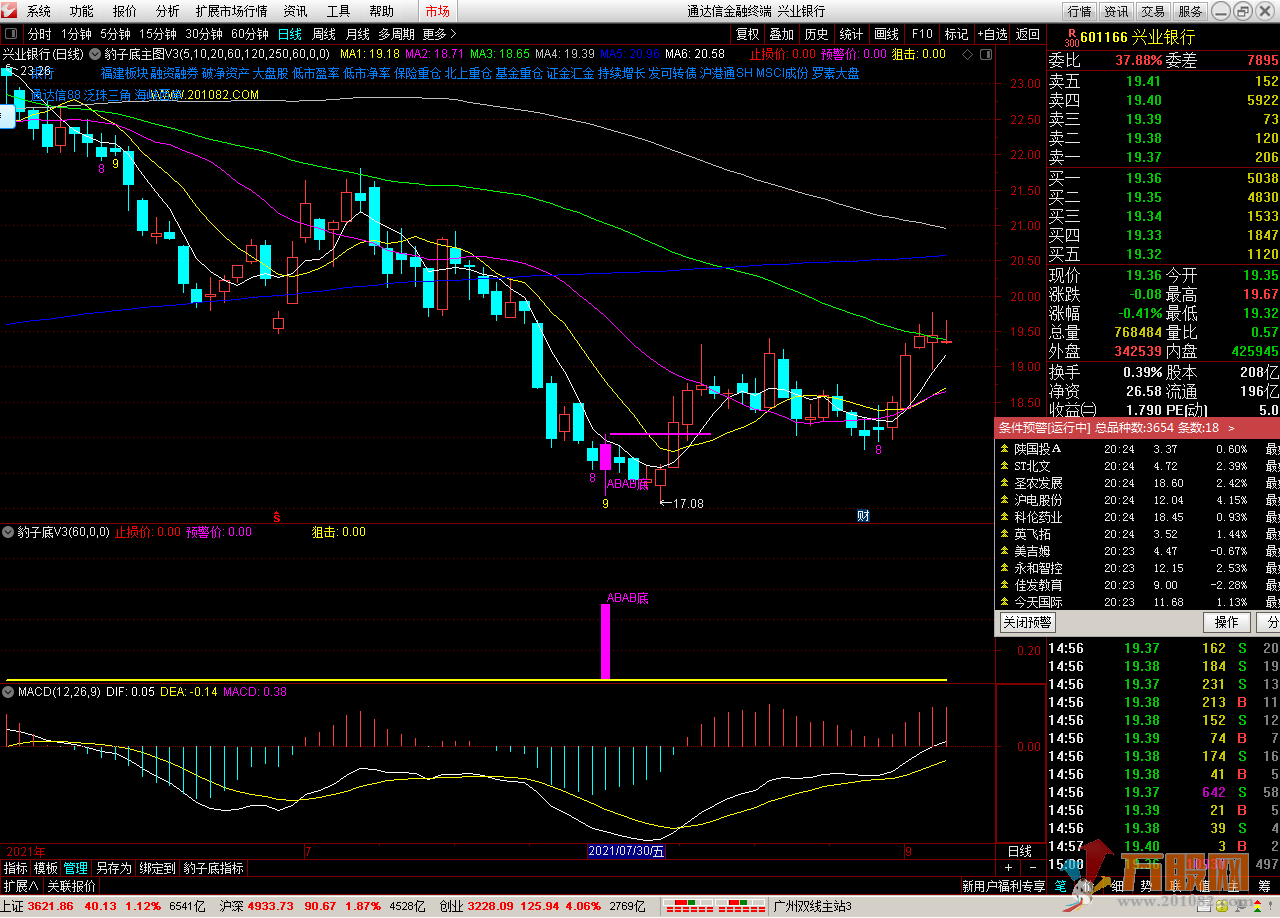
Task: Click the 标记 toolbar button
Action: (957, 34)
